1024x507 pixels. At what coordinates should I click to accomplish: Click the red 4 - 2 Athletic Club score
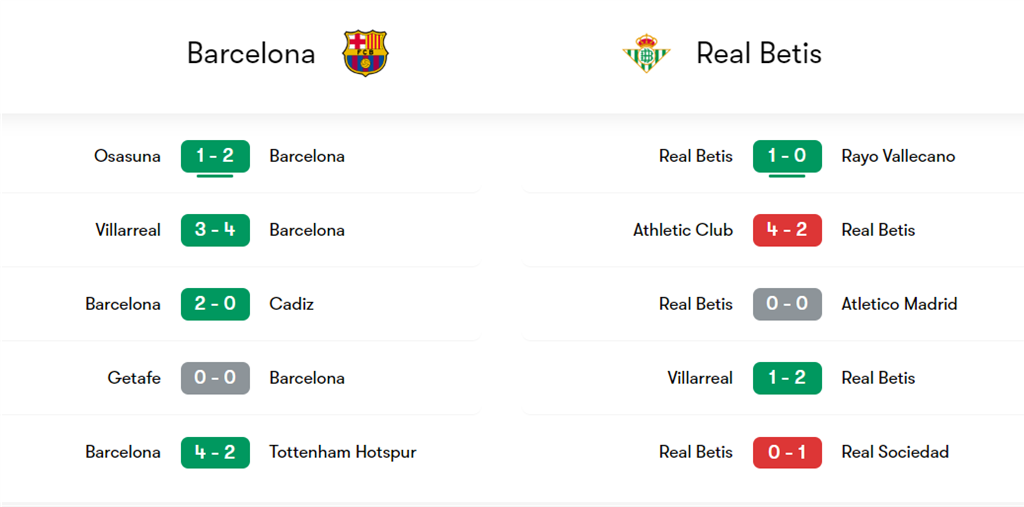coord(787,230)
